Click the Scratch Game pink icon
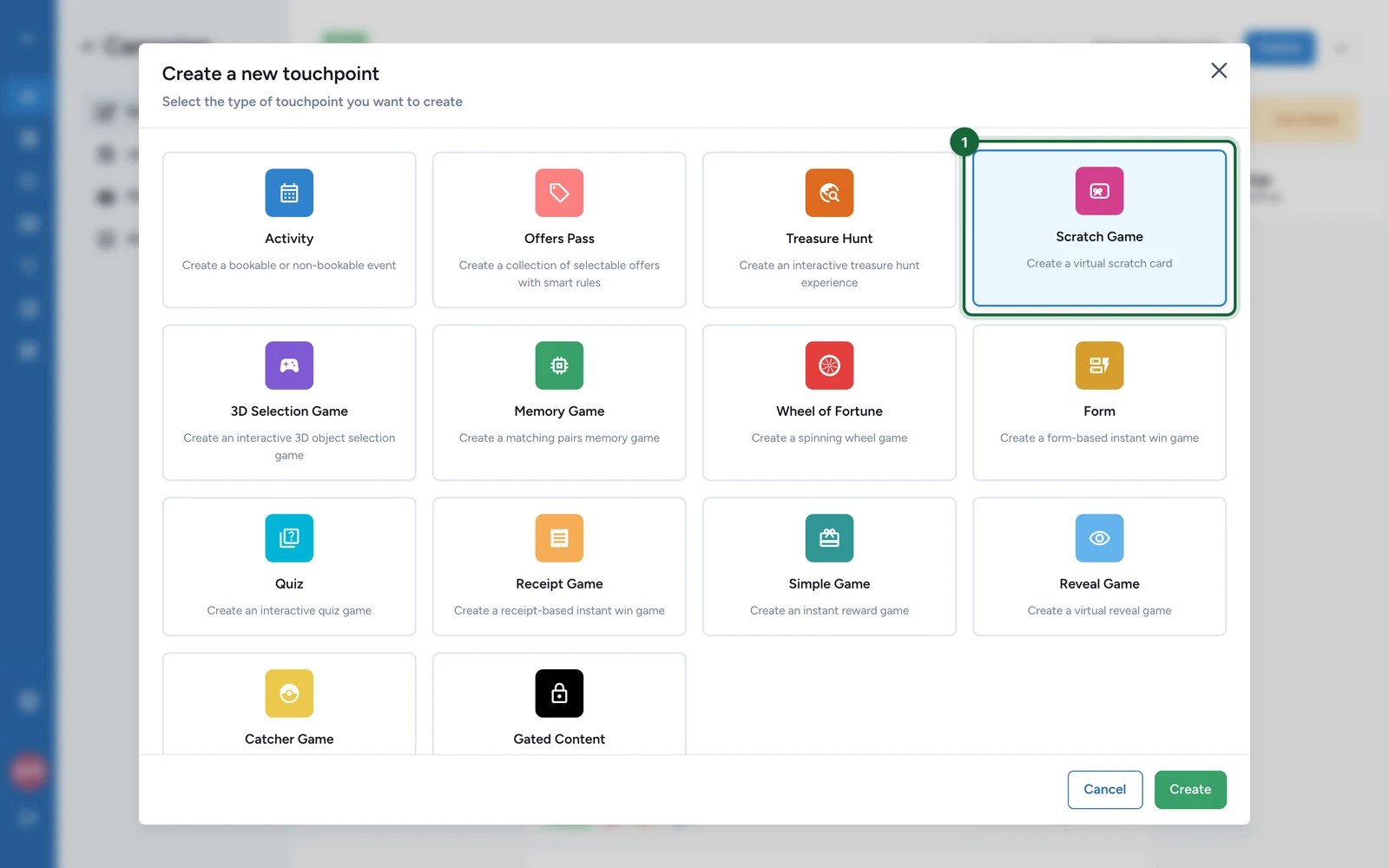The width and height of the screenshot is (1389, 868). (1099, 191)
